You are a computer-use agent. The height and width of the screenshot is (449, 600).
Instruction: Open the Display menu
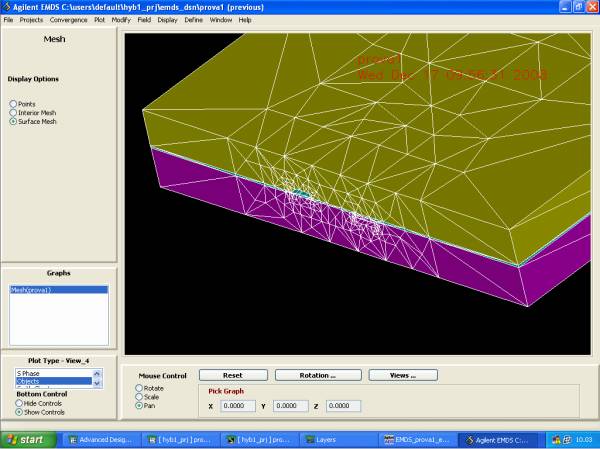[168, 20]
